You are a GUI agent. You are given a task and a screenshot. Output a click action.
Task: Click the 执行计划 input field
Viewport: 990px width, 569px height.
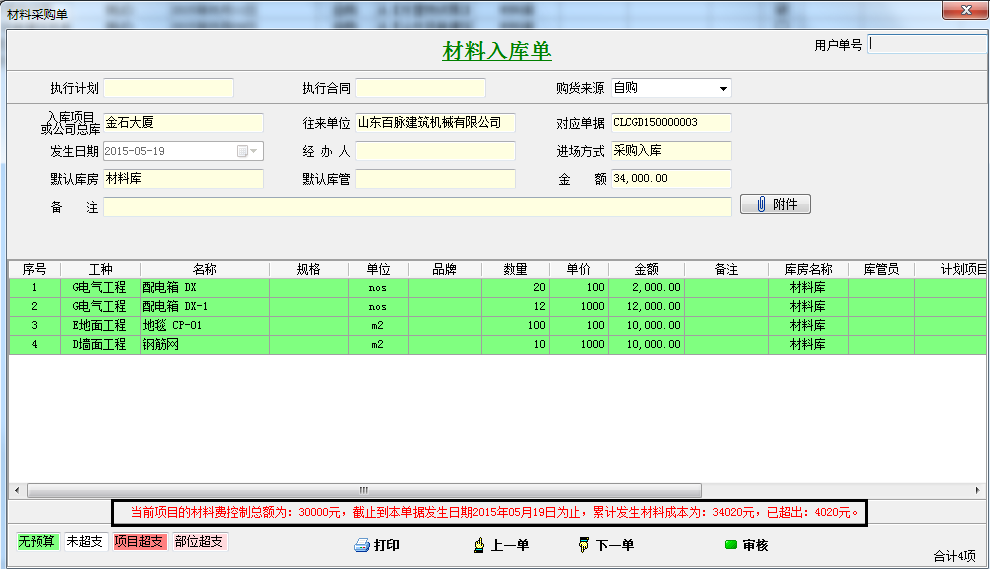click(x=168, y=88)
